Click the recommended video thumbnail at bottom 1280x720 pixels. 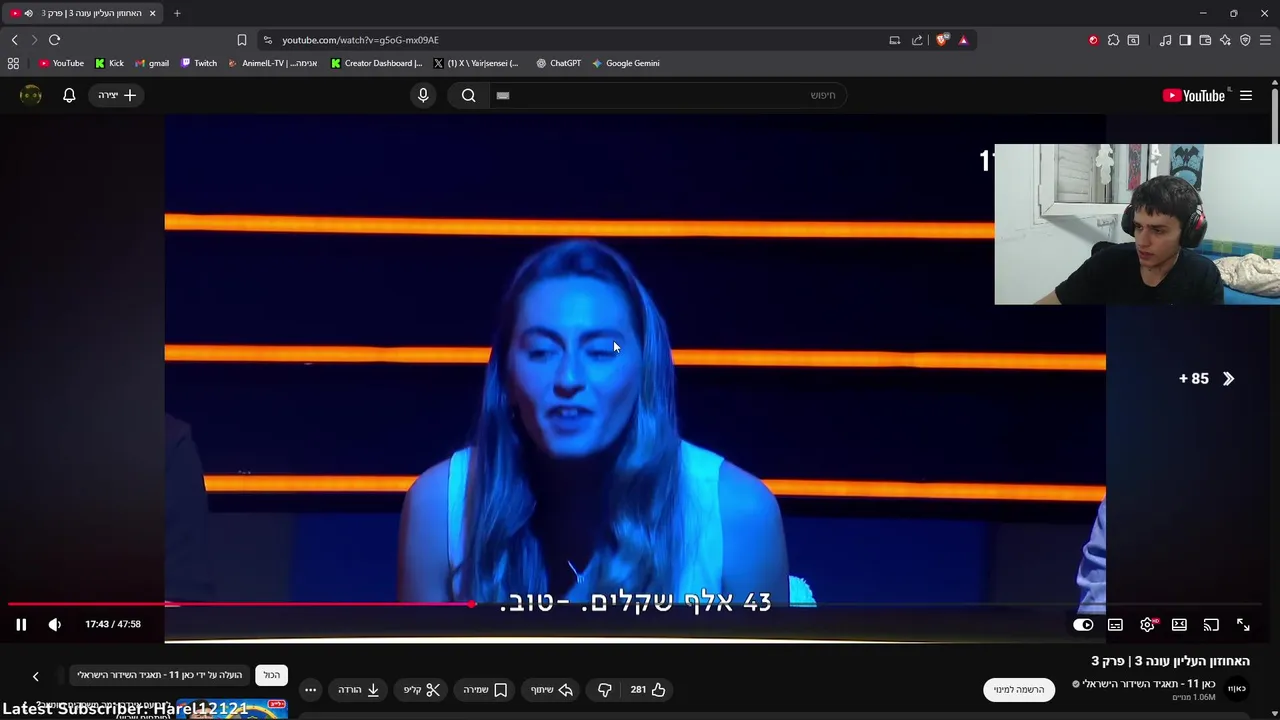point(232,710)
